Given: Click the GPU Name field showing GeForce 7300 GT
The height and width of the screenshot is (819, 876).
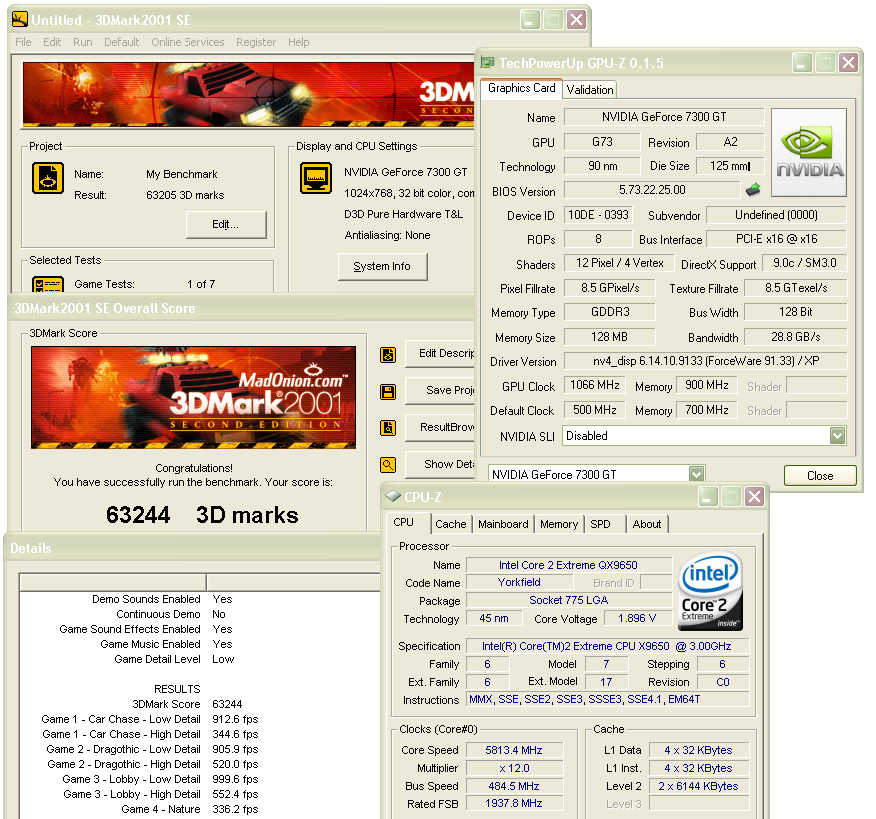Looking at the screenshot, I should pos(664,117).
